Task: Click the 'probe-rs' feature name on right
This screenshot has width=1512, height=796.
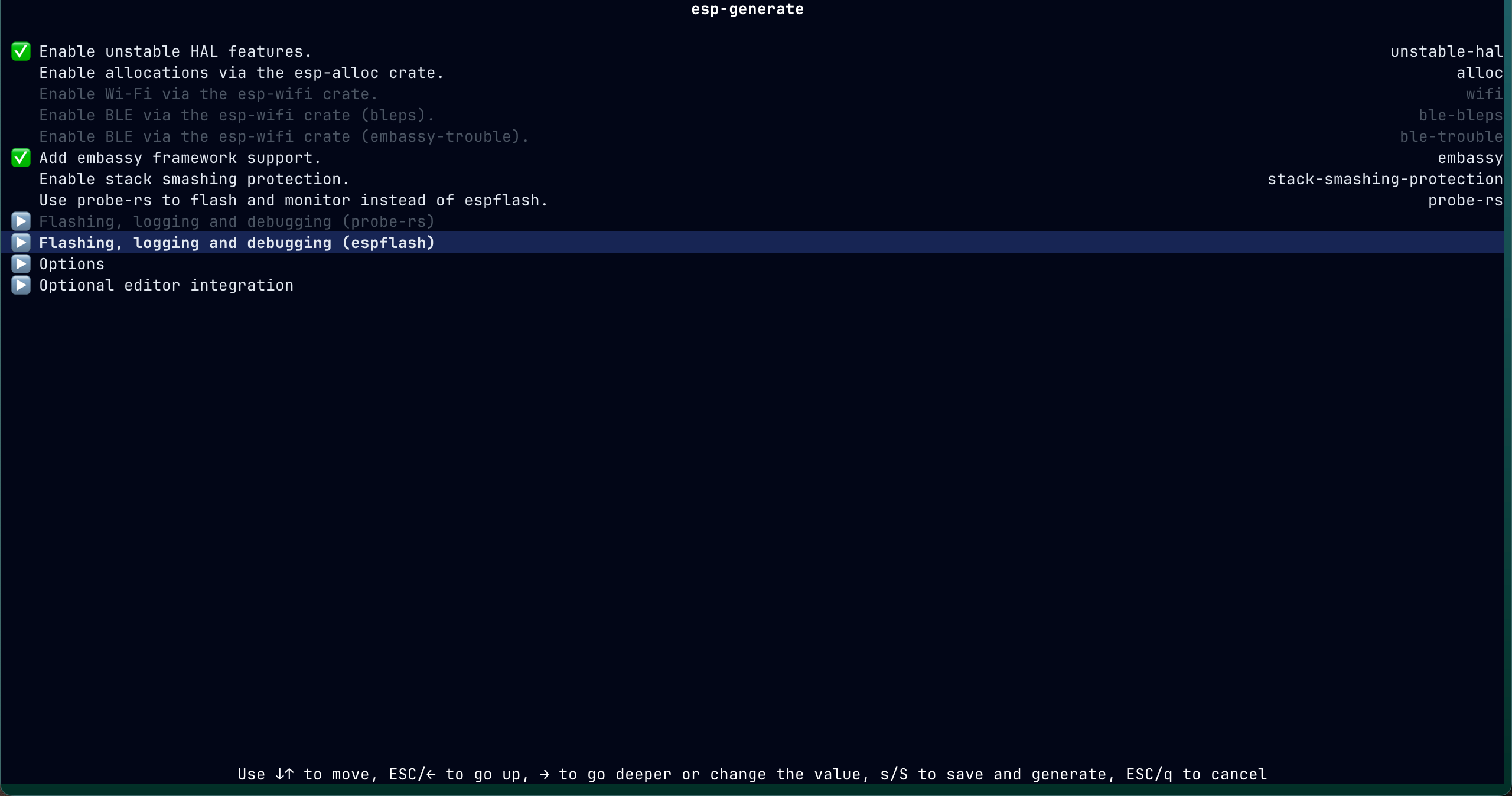Action: [x=1465, y=201]
